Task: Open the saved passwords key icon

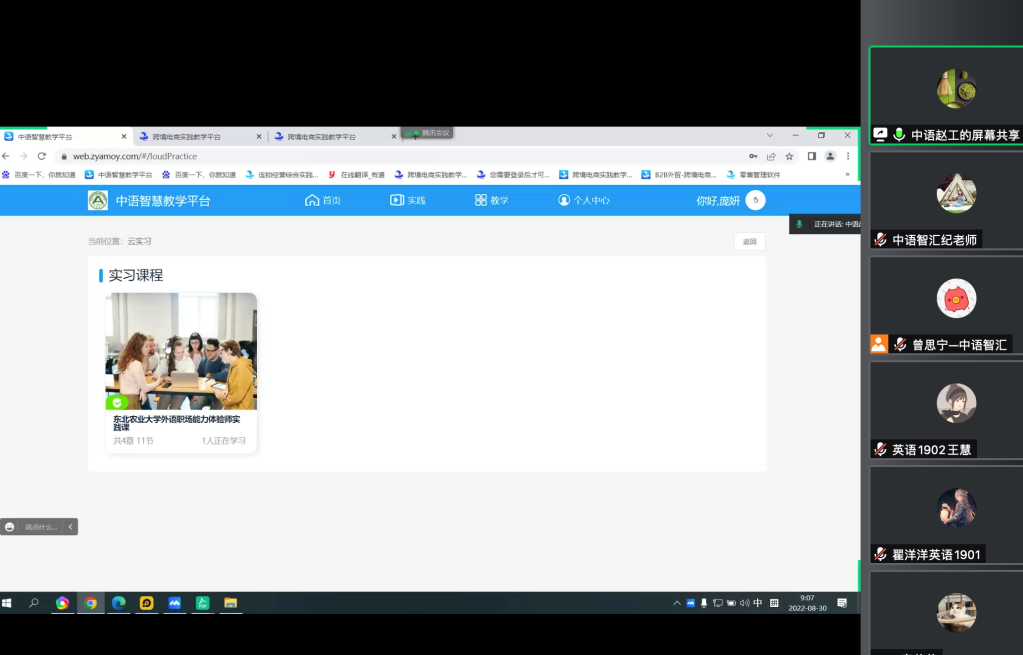Action: click(753, 157)
